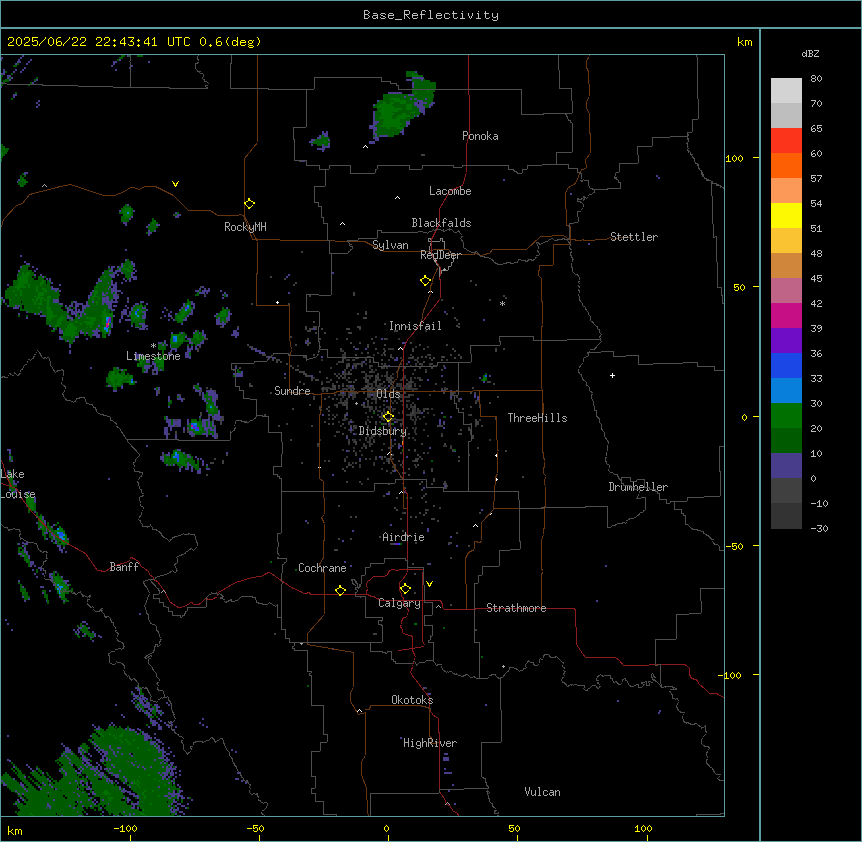Screen dimensions: 862x842
Task: Select the ThreeHills label
Action: (x=537, y=418)
